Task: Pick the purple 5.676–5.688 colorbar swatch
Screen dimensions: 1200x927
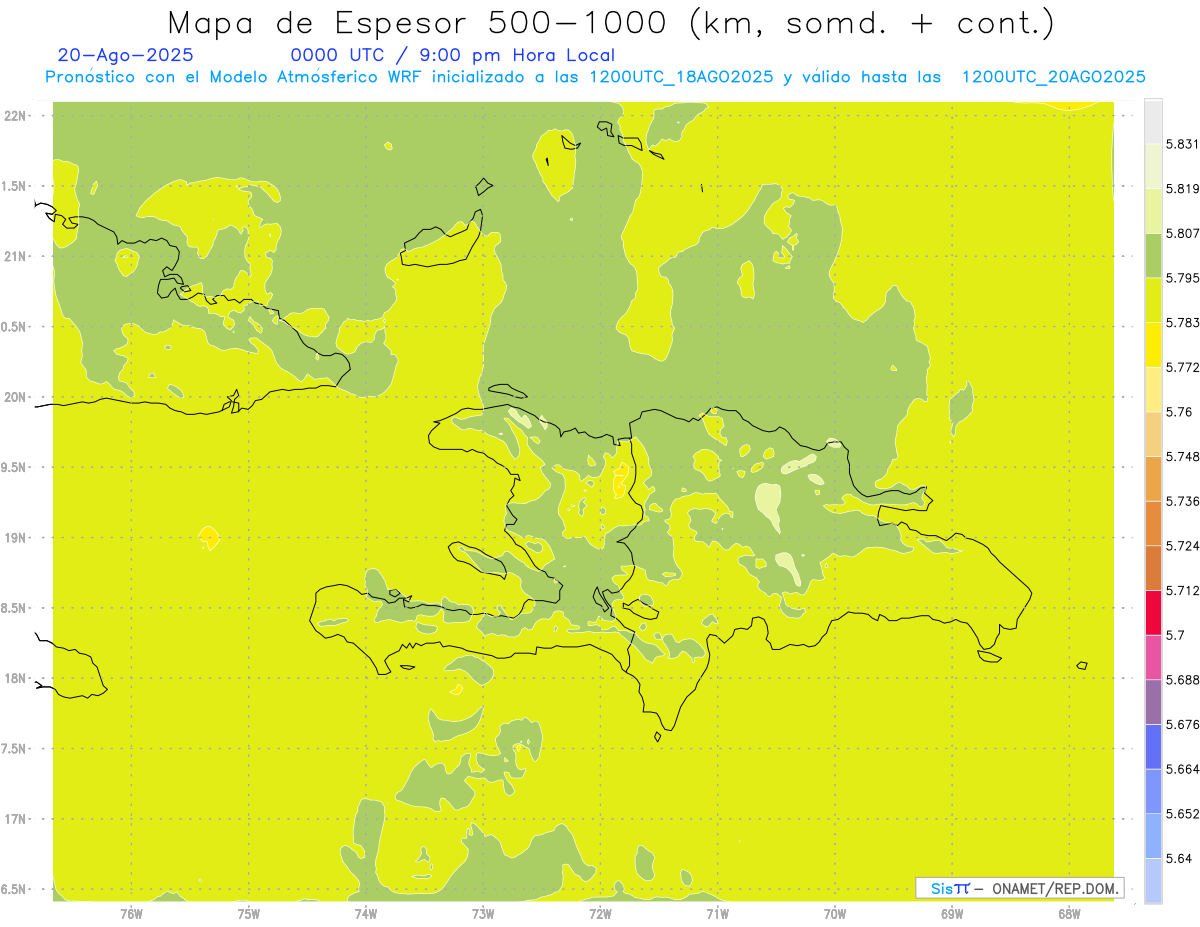Action: tap(1154, 702)
